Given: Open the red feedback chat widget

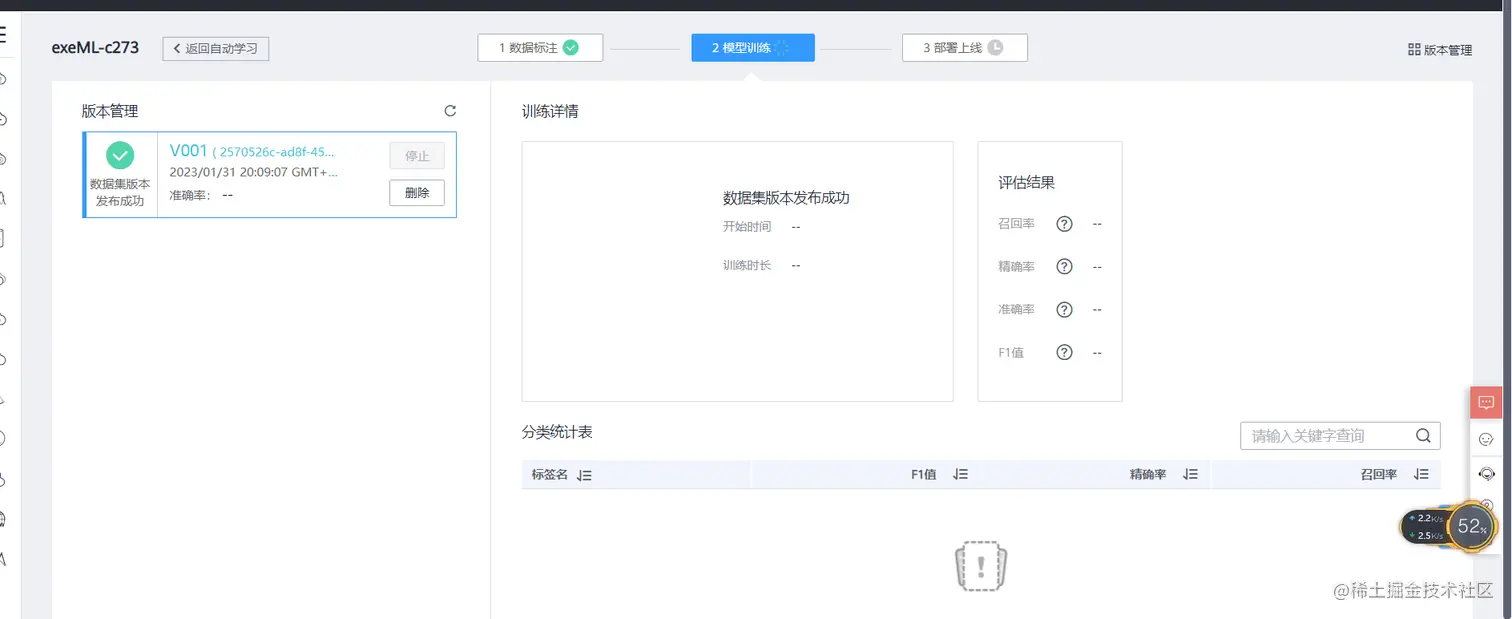Looking at the screenshot, I should point(1486,403).
